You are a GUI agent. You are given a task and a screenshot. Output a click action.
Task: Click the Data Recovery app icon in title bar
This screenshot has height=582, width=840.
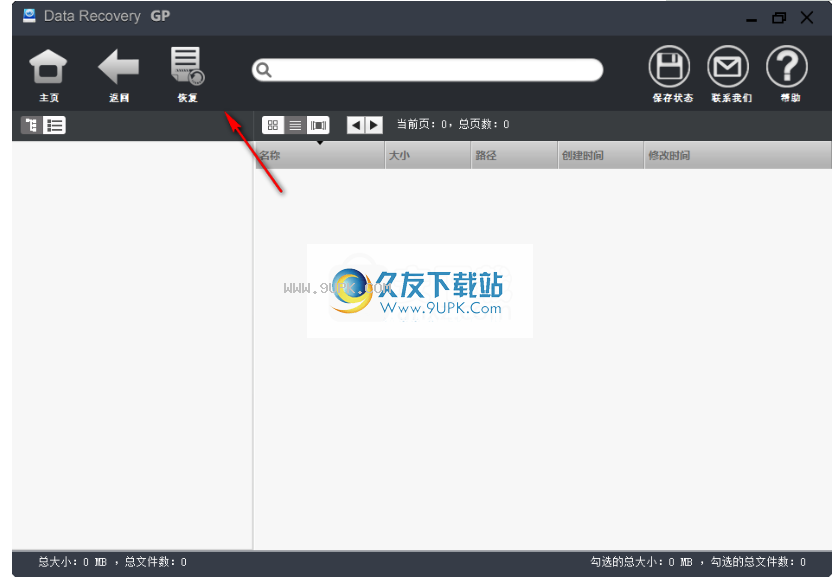(x=29, y=16)
